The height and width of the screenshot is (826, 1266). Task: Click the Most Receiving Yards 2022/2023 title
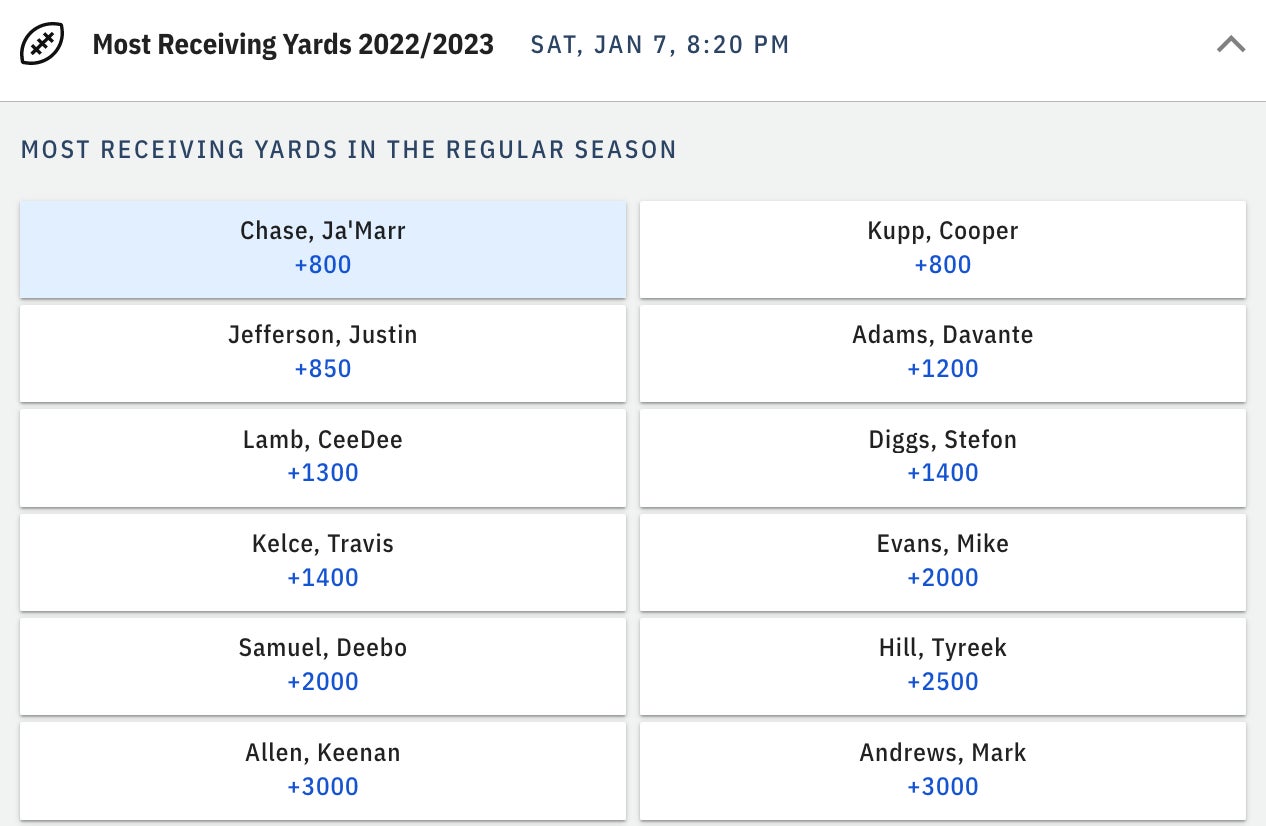click(293, 45)
